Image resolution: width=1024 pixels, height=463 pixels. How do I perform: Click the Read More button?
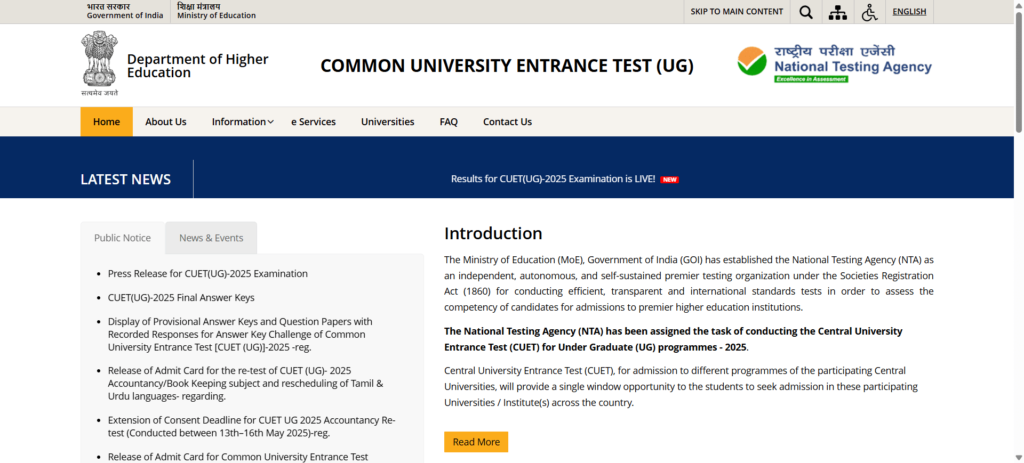coord(476,442)
